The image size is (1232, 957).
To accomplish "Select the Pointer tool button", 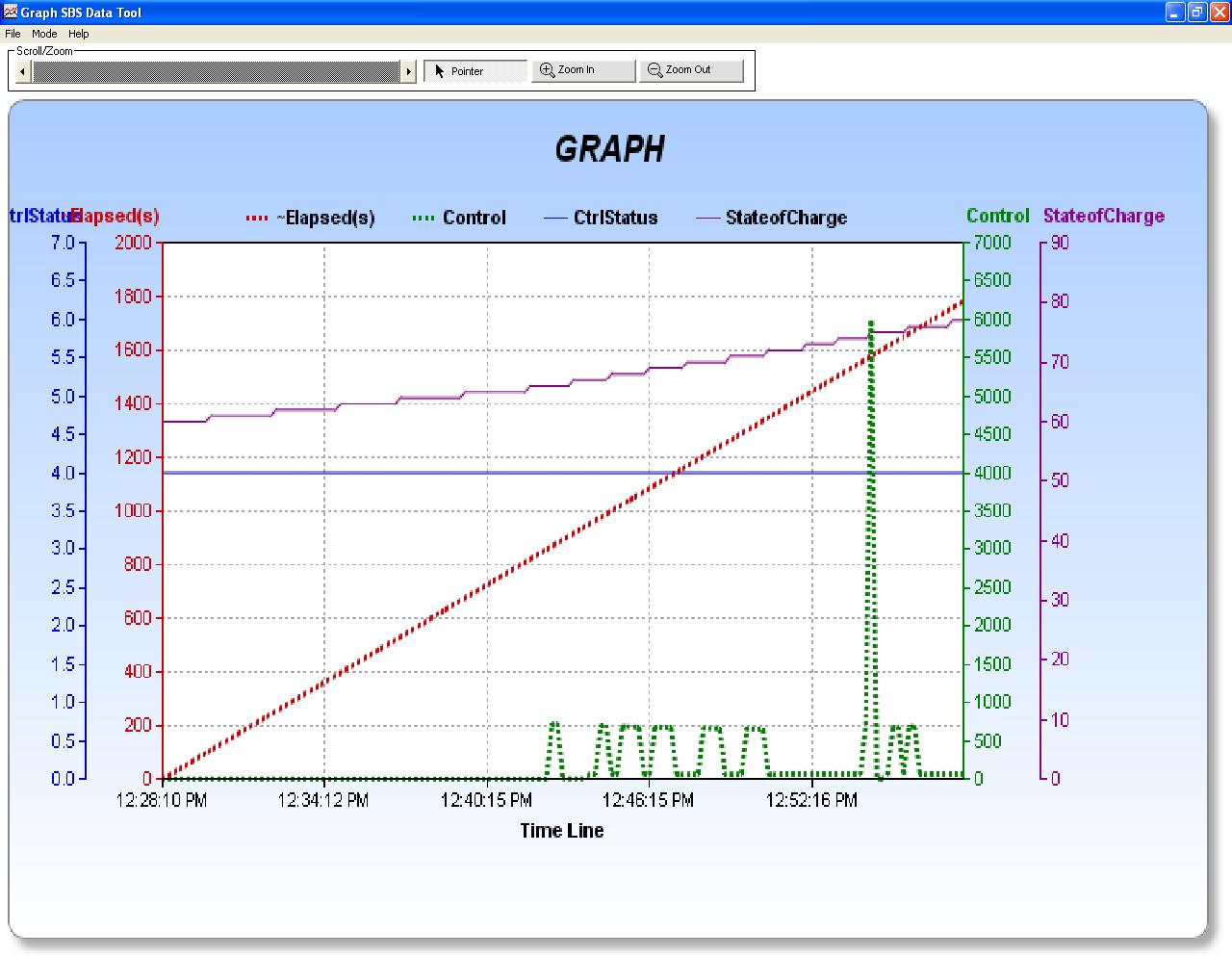I will pyautogui.click(x=475, y=71).
